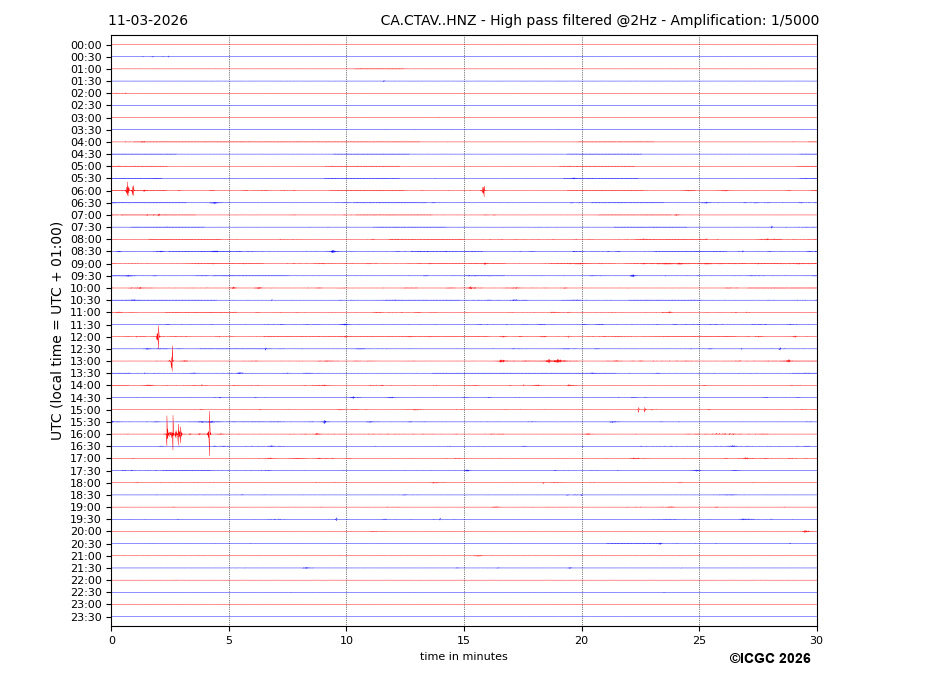Click the vertical UTC local time axis label

57,330
